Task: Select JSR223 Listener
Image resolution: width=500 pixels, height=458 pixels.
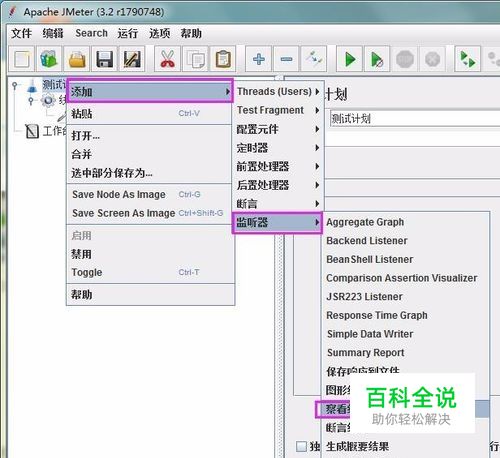Action: (405, 297)
